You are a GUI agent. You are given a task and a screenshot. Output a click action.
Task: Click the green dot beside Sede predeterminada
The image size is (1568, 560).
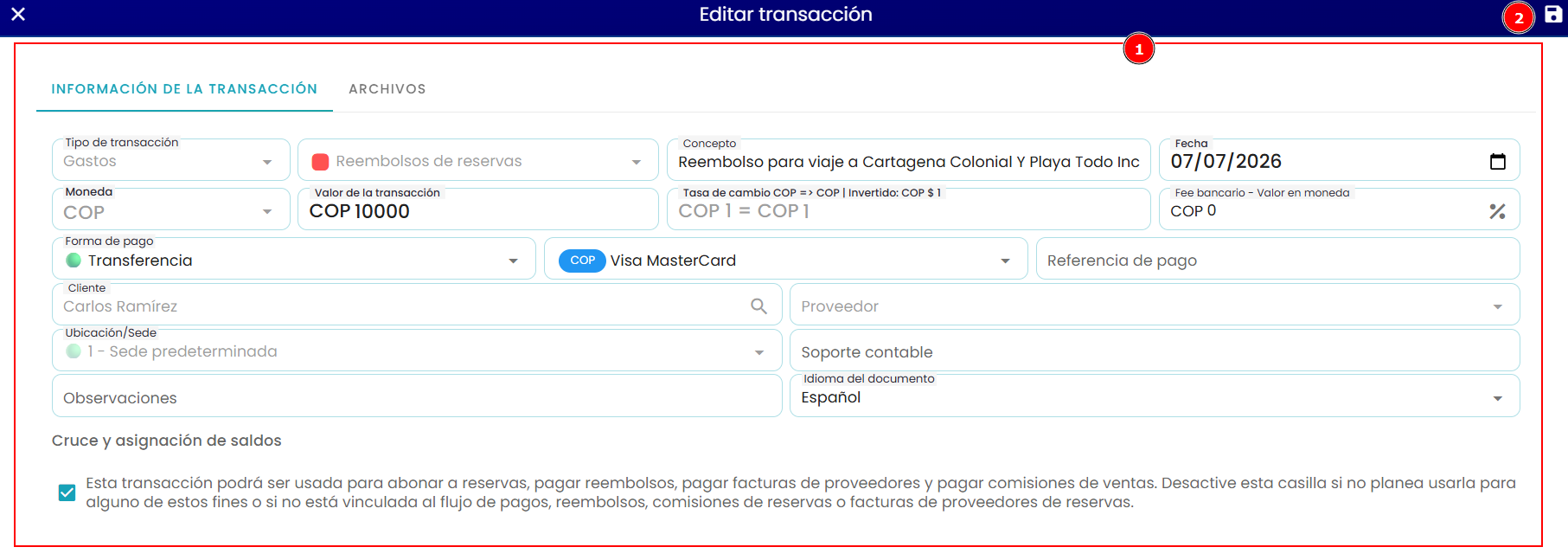pos(74,351)
